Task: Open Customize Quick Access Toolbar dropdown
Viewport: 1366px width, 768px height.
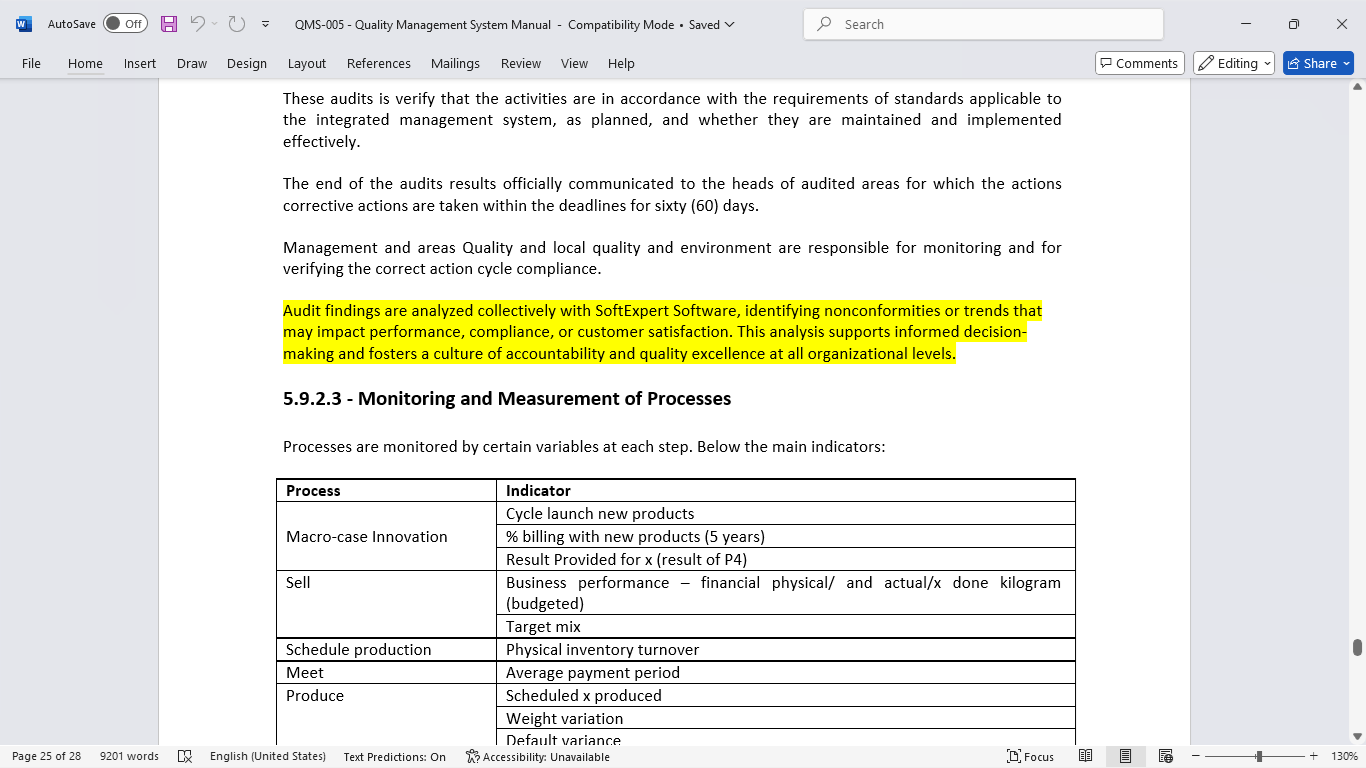Action: pyautogui.click(x=265, y=24)
